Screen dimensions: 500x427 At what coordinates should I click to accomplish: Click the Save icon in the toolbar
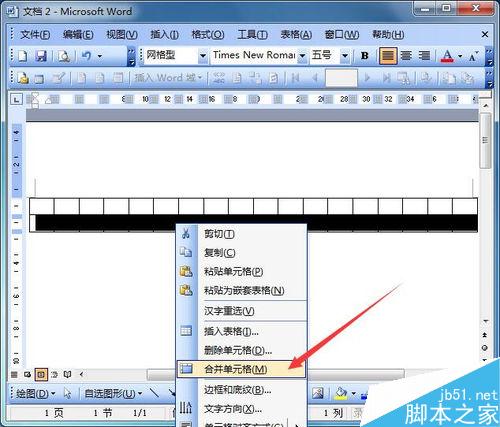pyautogui.click(x=41, y=56)
